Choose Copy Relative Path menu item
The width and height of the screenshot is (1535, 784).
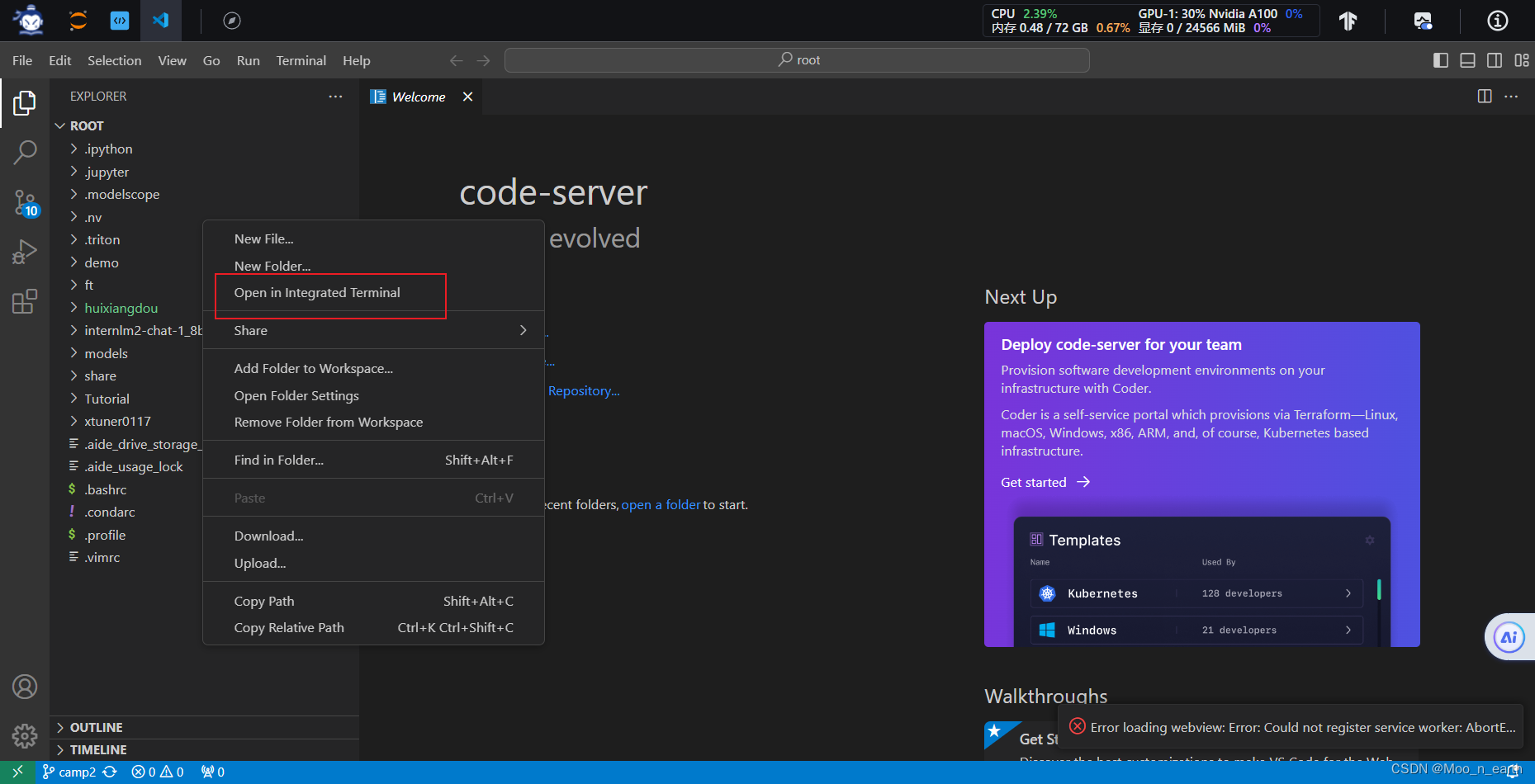pos(373,627)
